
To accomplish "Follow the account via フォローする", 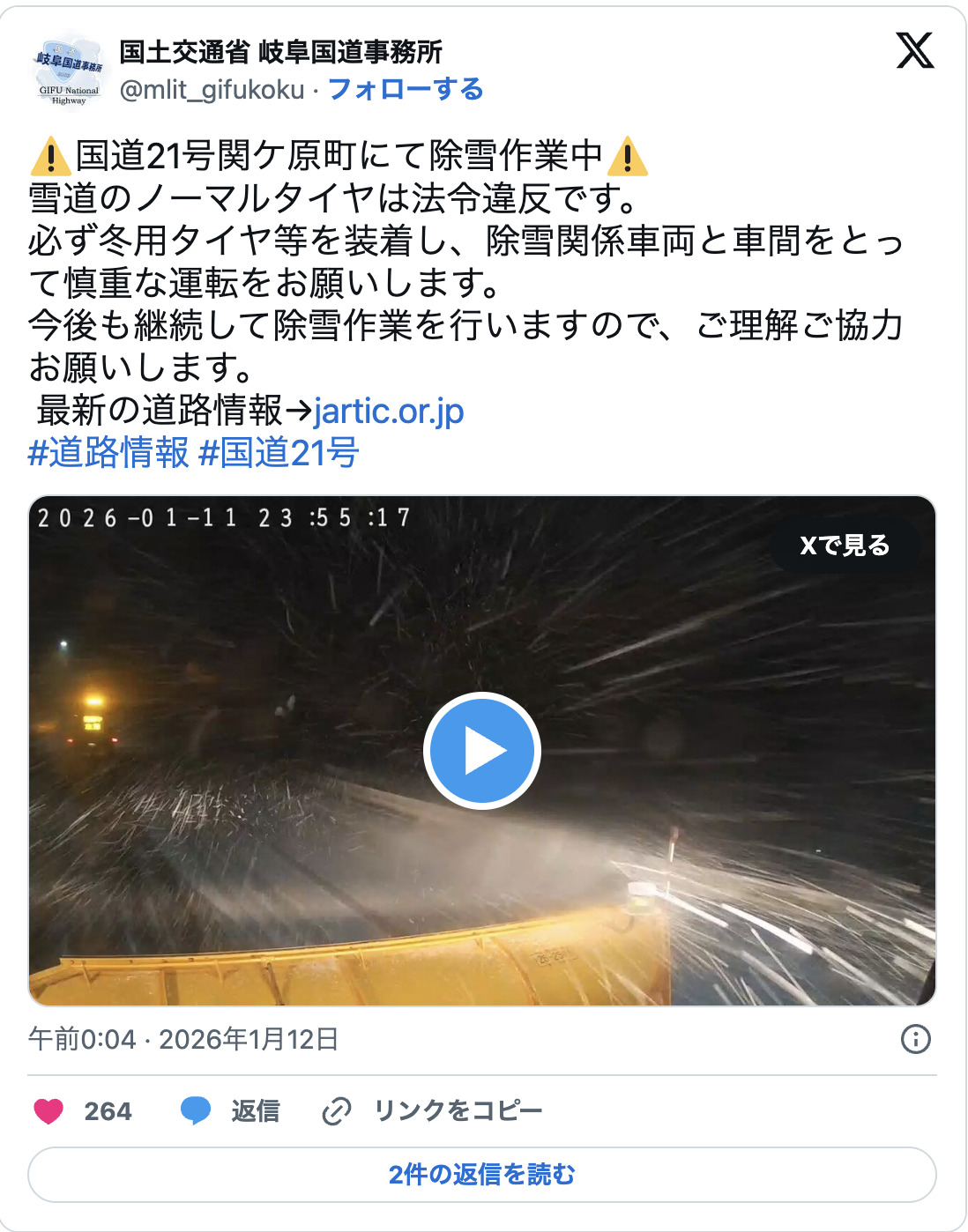I will tap(406, 89).
